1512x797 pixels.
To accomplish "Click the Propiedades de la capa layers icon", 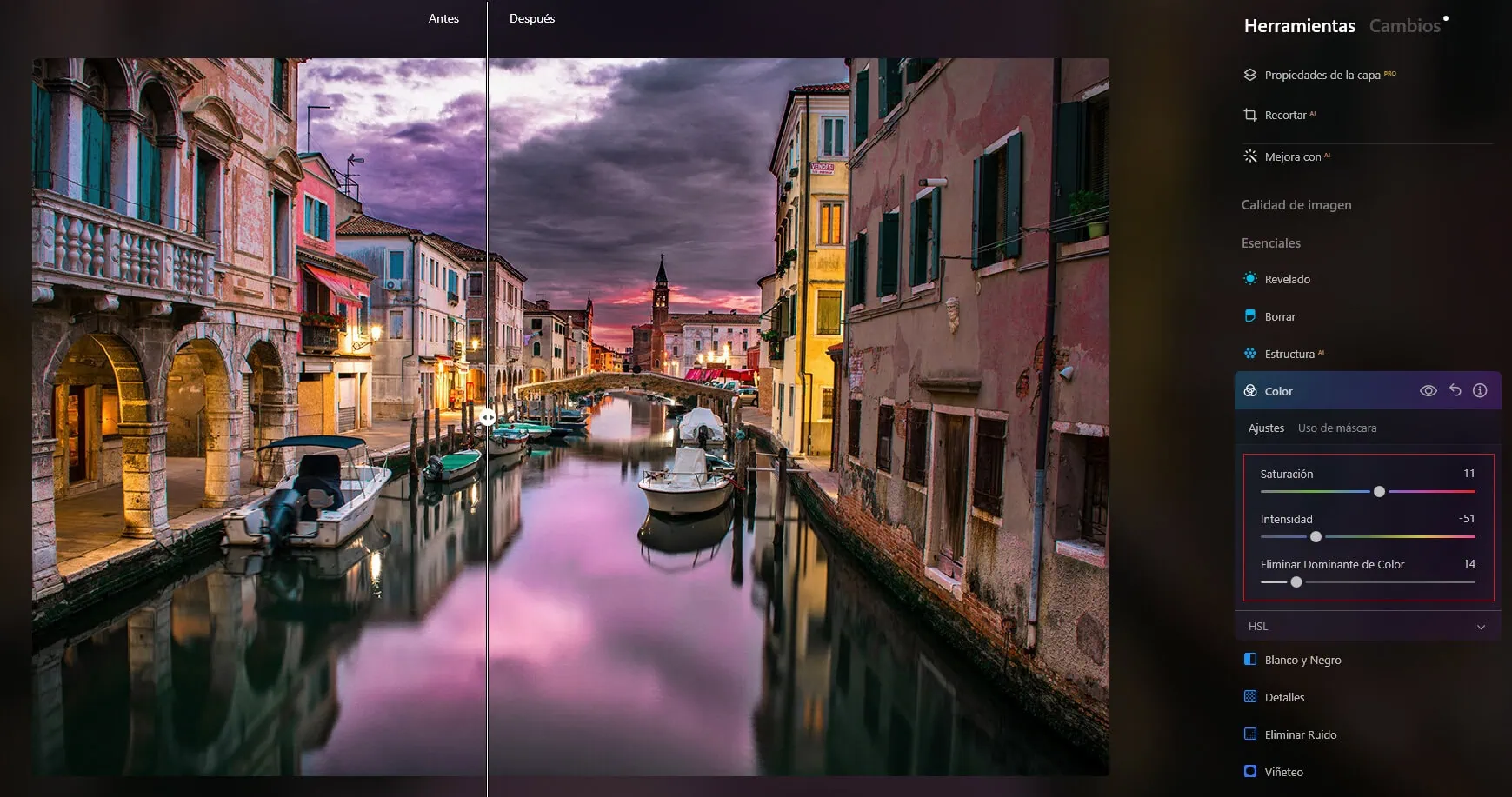I will [1250, 75].
